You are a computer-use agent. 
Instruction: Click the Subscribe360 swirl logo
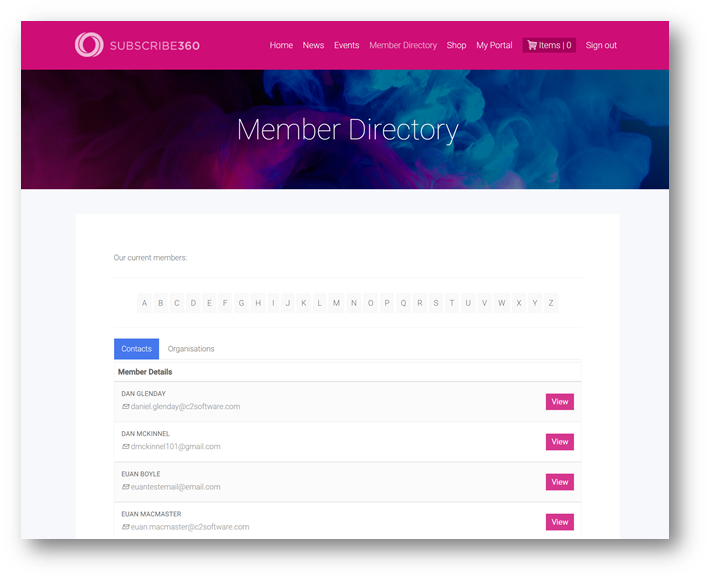tap(89, 44)
